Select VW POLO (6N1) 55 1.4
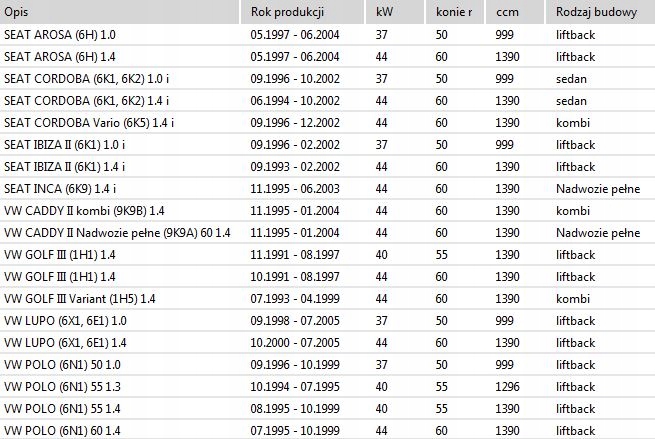This screenshot has height=439, width=655. (328, 409)
